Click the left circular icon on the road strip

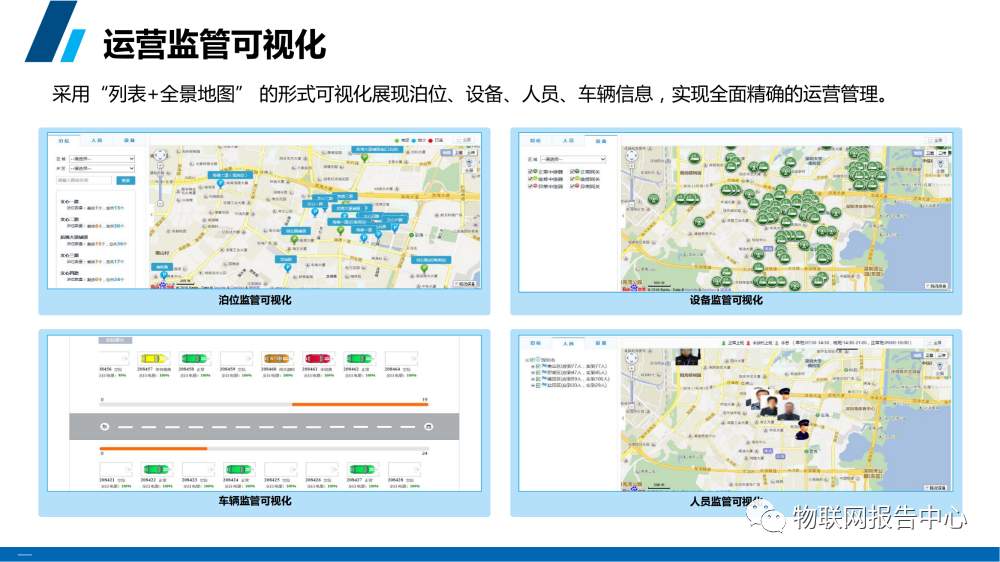[105, 427]
